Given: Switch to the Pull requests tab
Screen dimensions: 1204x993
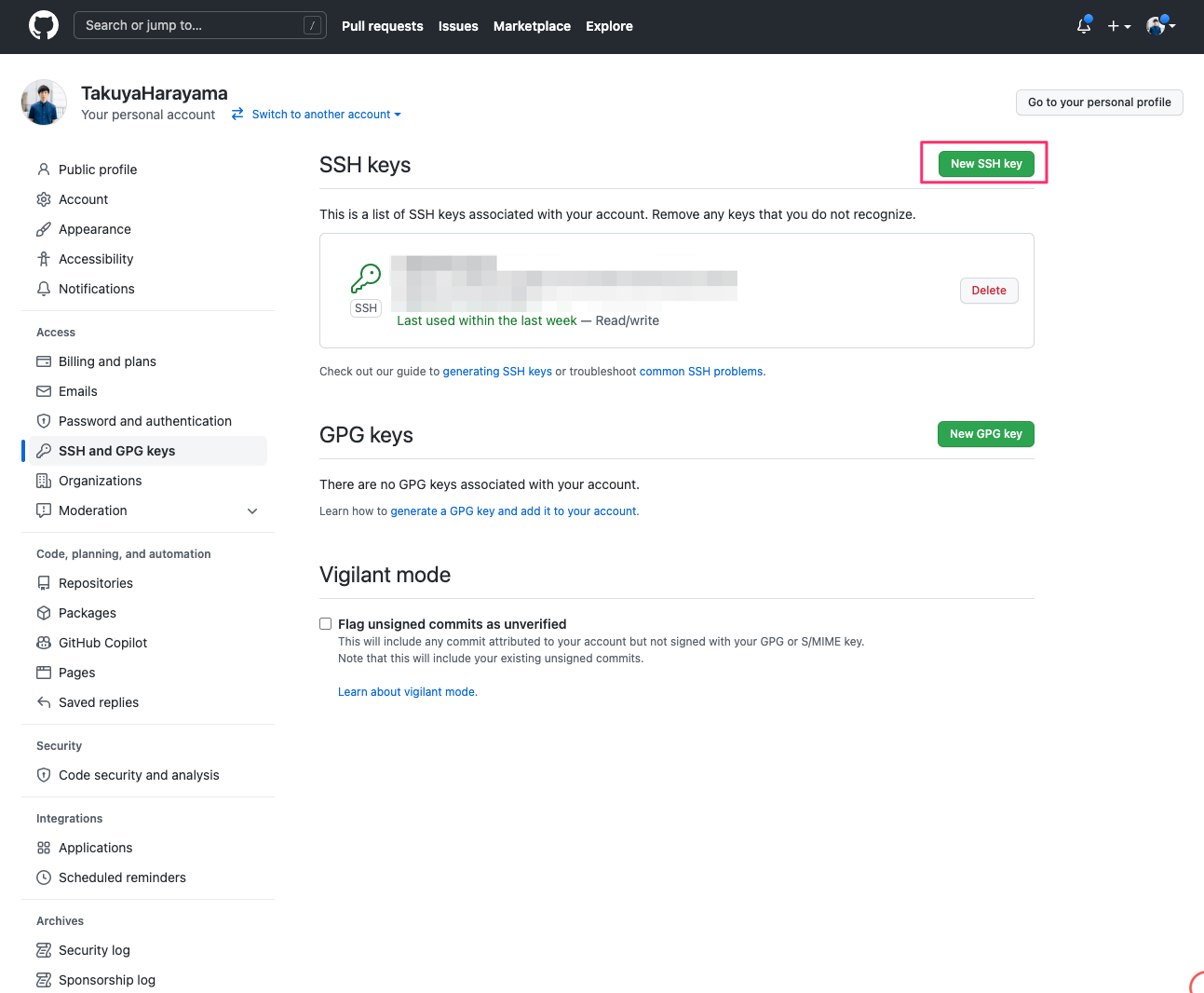Looking at the screenshot, I should pyautogui.click(x=382, y=26).
